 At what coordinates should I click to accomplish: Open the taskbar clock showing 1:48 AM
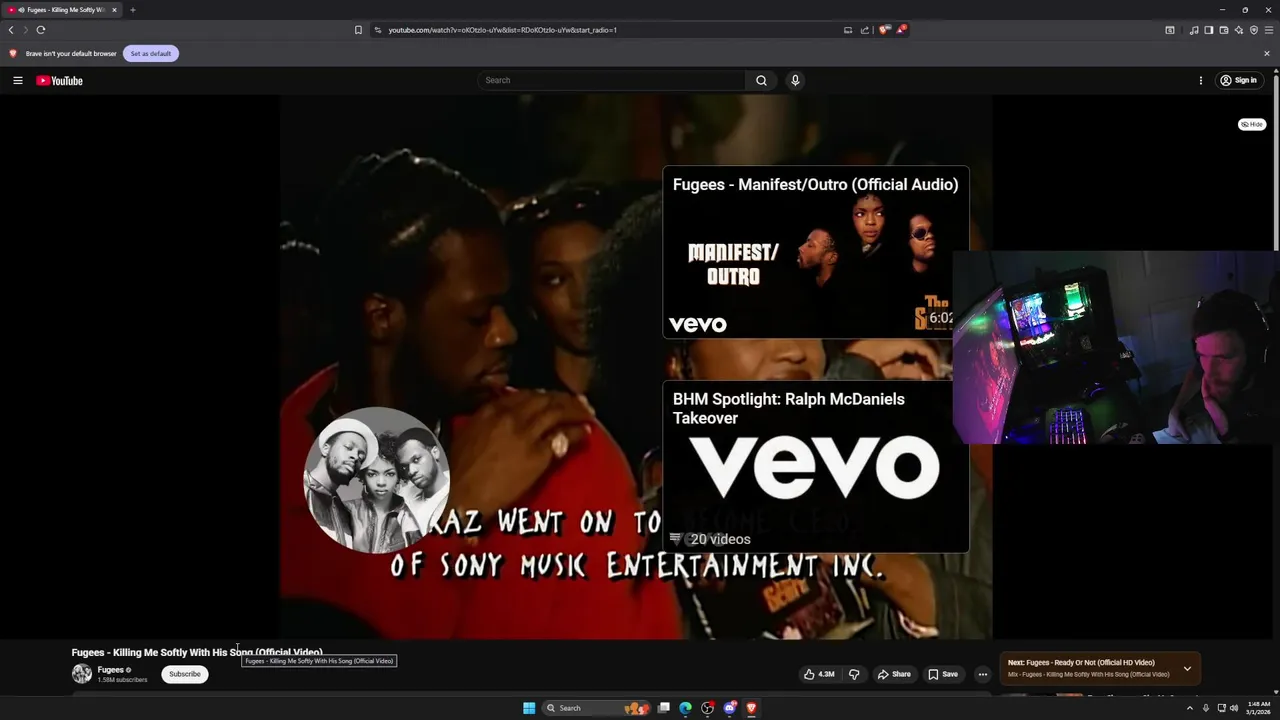1259,708
